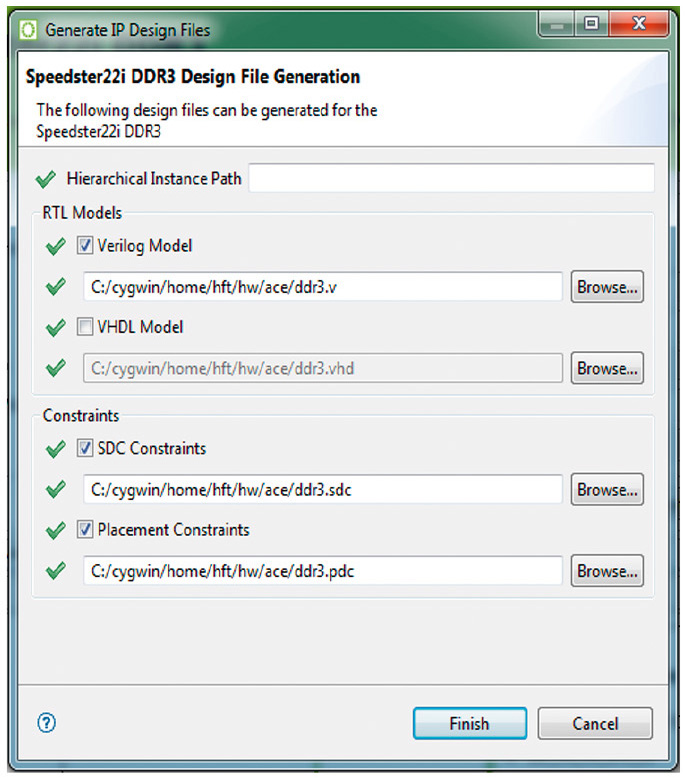Click green checkmark next to Verilog Model
This screenshot has width=685, height=778.
click(x=56, y=246)
